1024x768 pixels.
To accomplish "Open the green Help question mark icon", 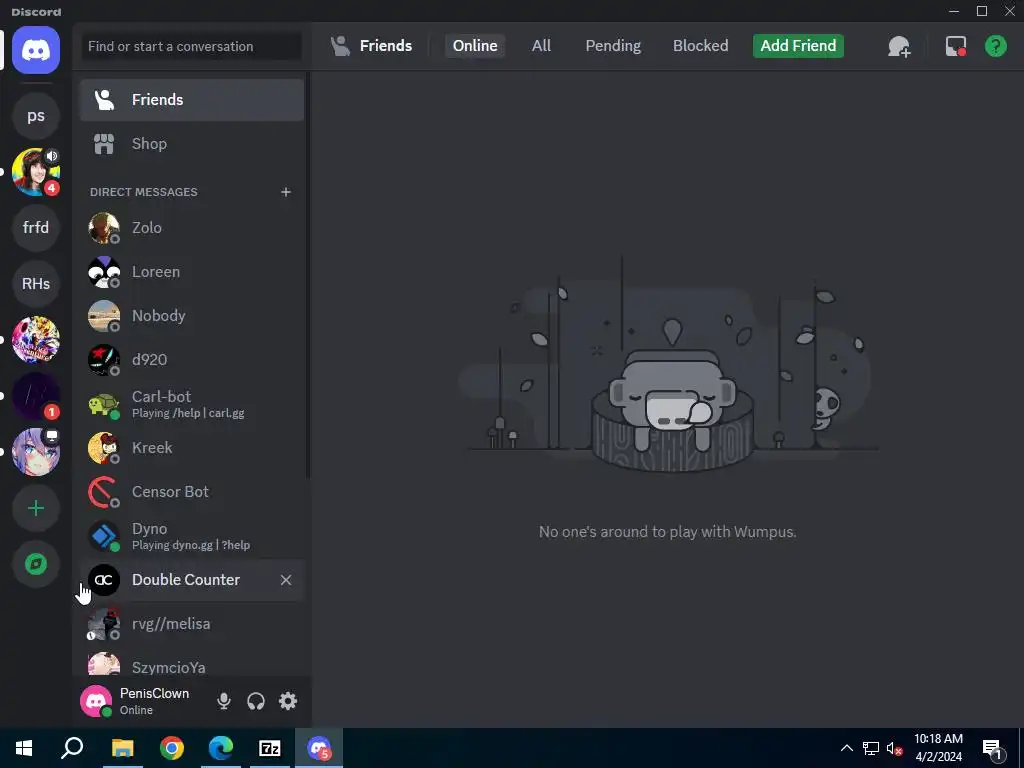I will (995, 46).
